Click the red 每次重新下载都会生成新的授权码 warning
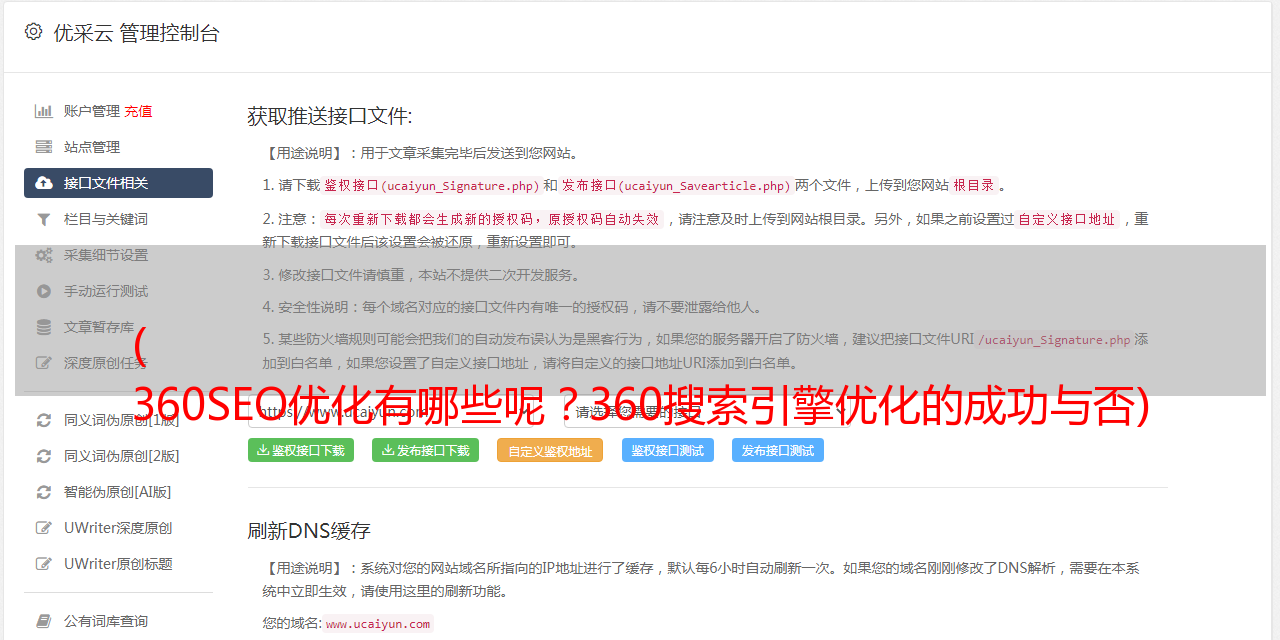 [492, 219]
